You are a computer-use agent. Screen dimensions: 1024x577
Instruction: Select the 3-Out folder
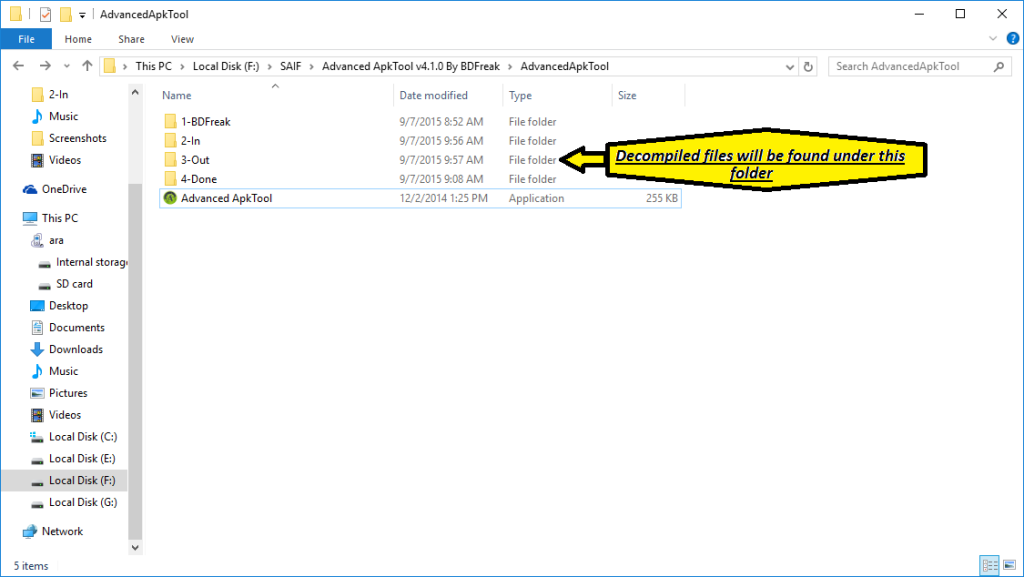tap(195, 160)
